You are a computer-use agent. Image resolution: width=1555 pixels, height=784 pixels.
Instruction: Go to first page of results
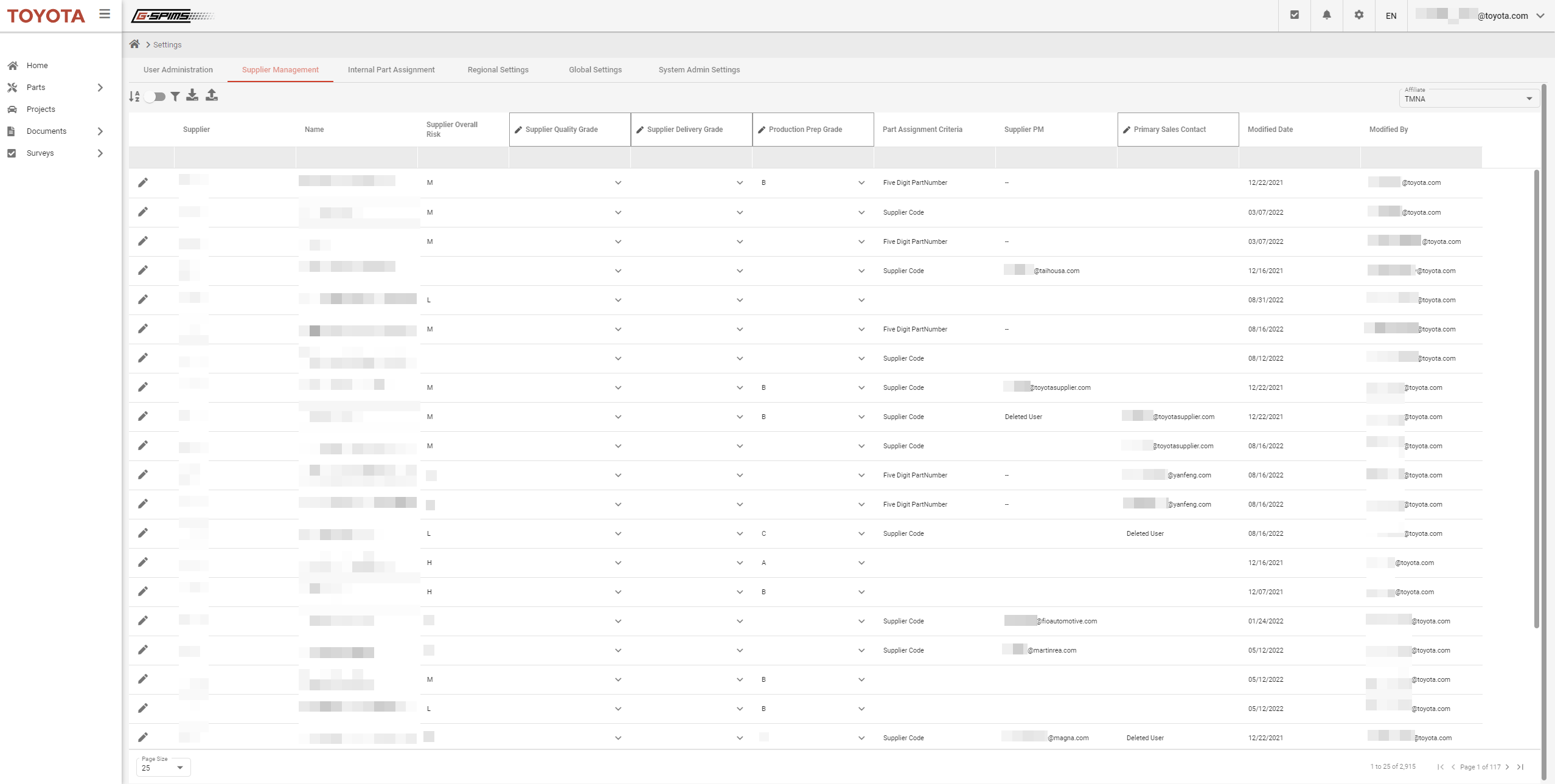[x=1441, y=767]
